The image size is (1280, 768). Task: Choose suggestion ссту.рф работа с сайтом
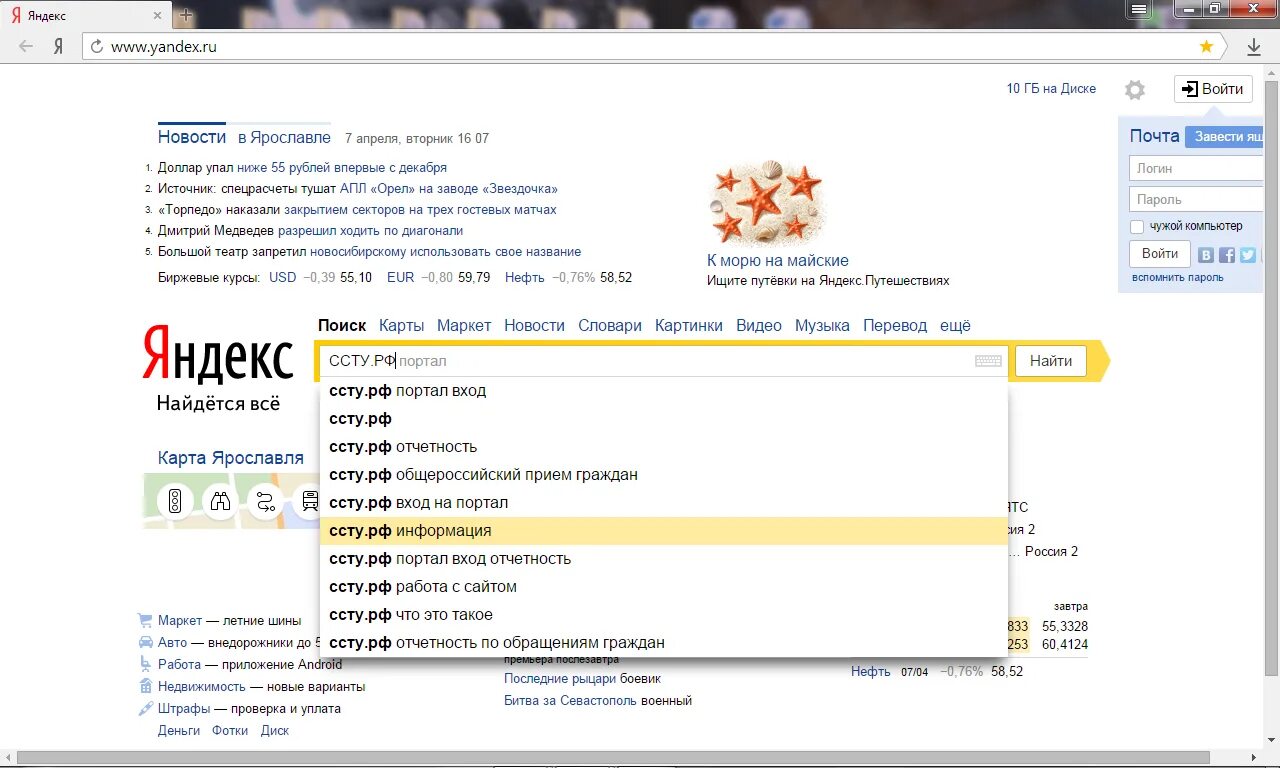tap(664, 587)
